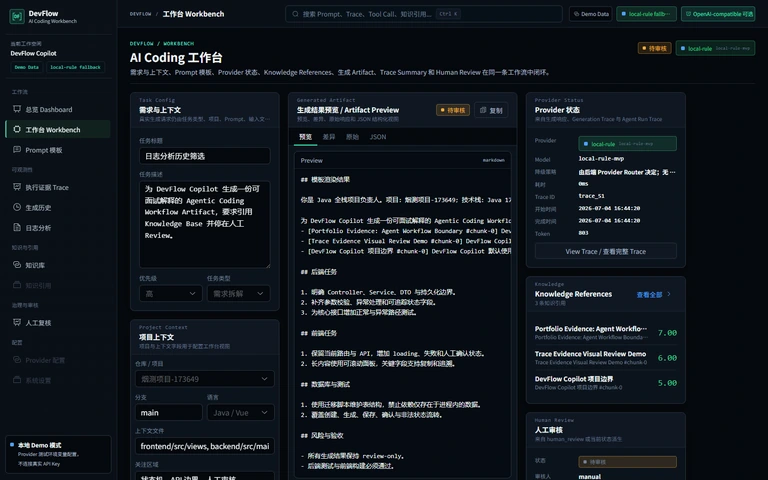Focus the search Prompt, Trace field

pyautogui.click(x=424, y=14)
